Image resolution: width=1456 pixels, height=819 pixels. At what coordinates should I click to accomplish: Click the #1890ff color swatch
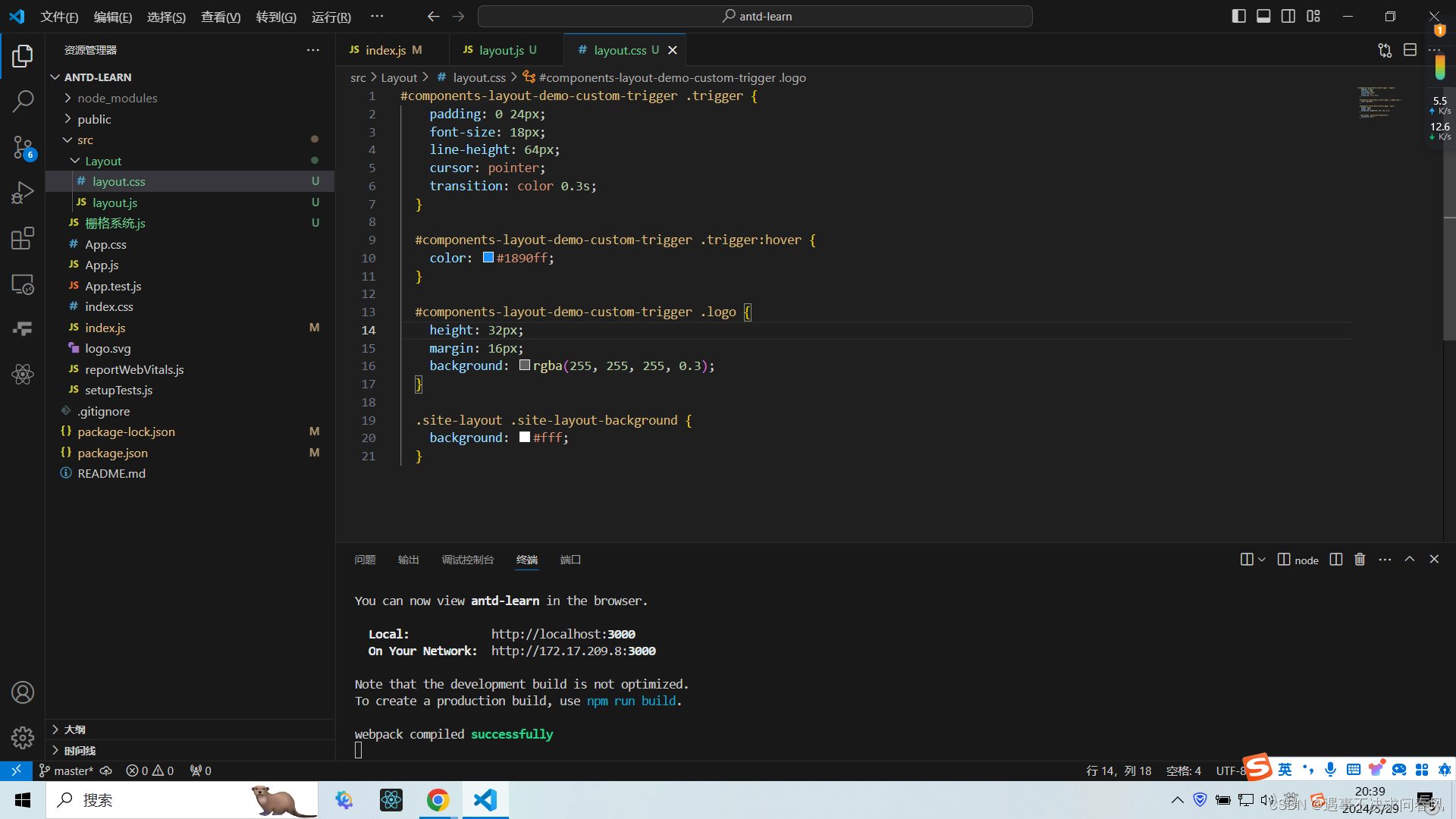pos(488,258)
